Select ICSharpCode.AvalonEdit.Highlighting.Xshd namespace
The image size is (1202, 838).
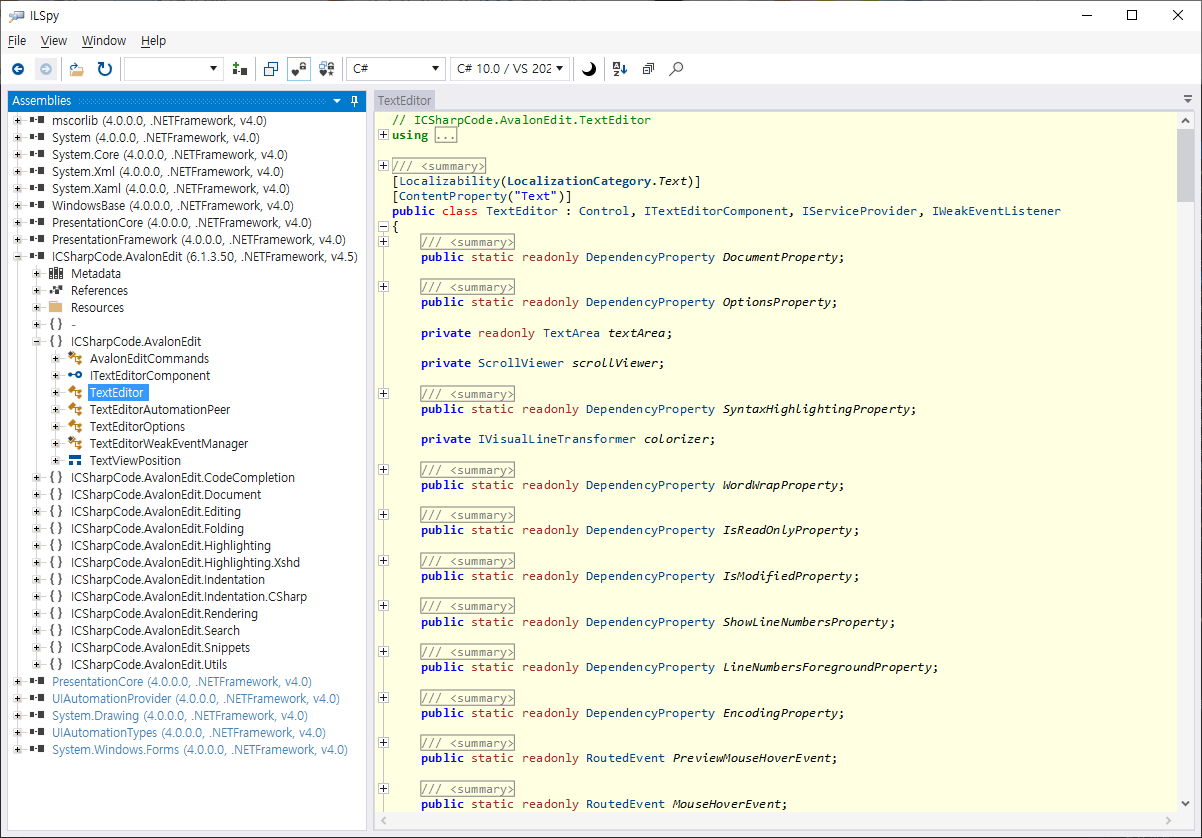[x=185, y=563]
